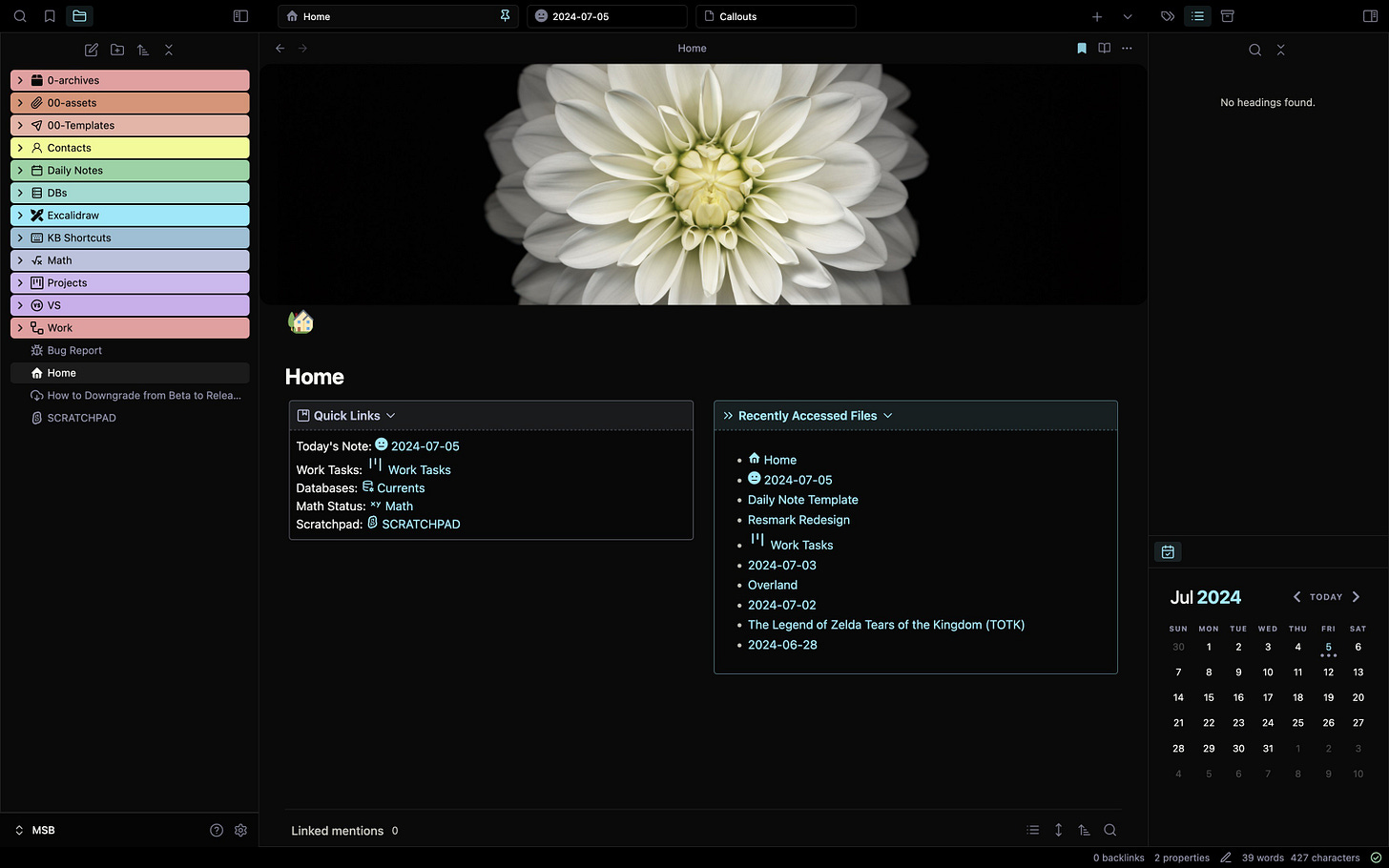Switch to the Callouts tab

pos(776,16)
